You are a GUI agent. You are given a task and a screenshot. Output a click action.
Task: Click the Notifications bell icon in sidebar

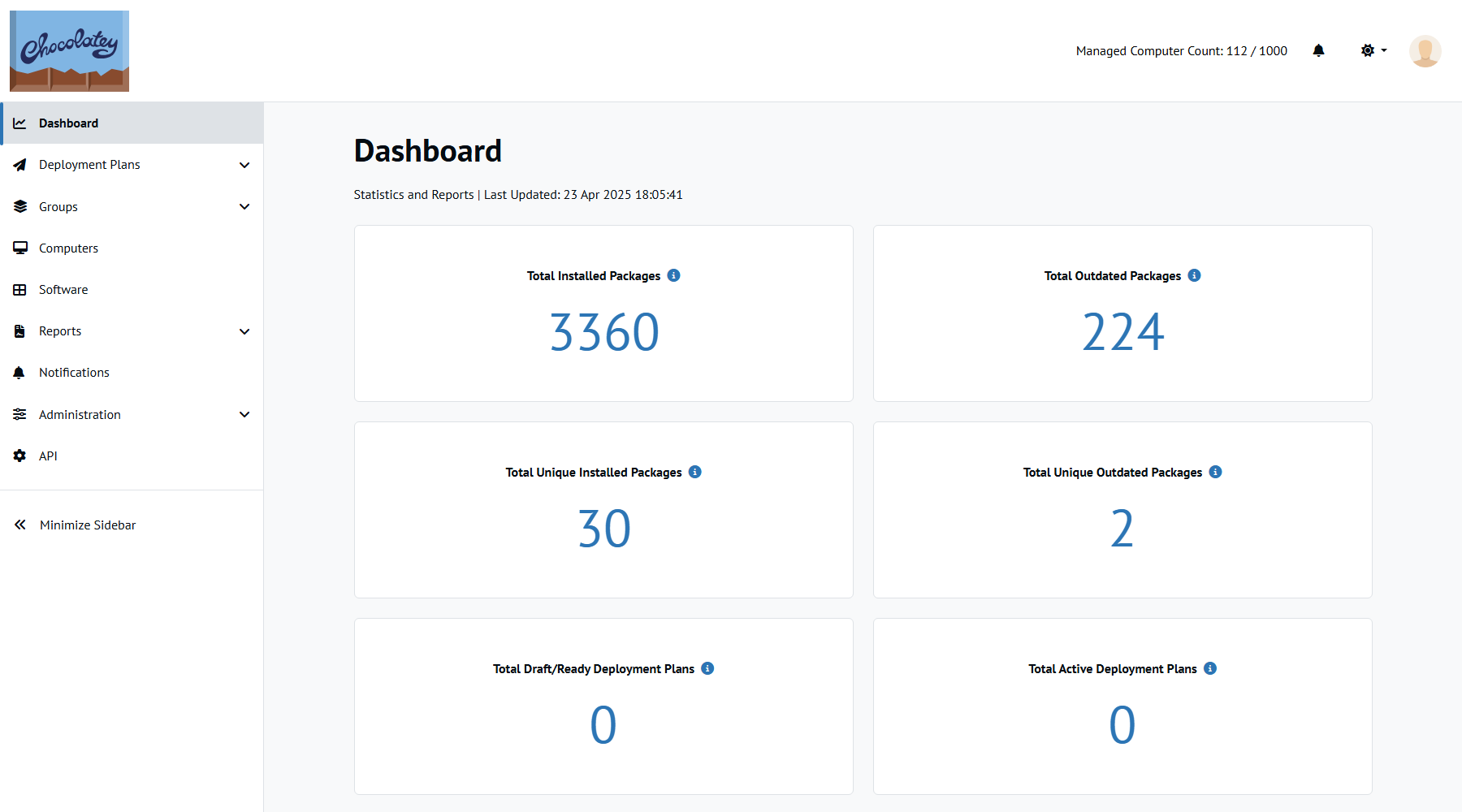coord(19,373)
